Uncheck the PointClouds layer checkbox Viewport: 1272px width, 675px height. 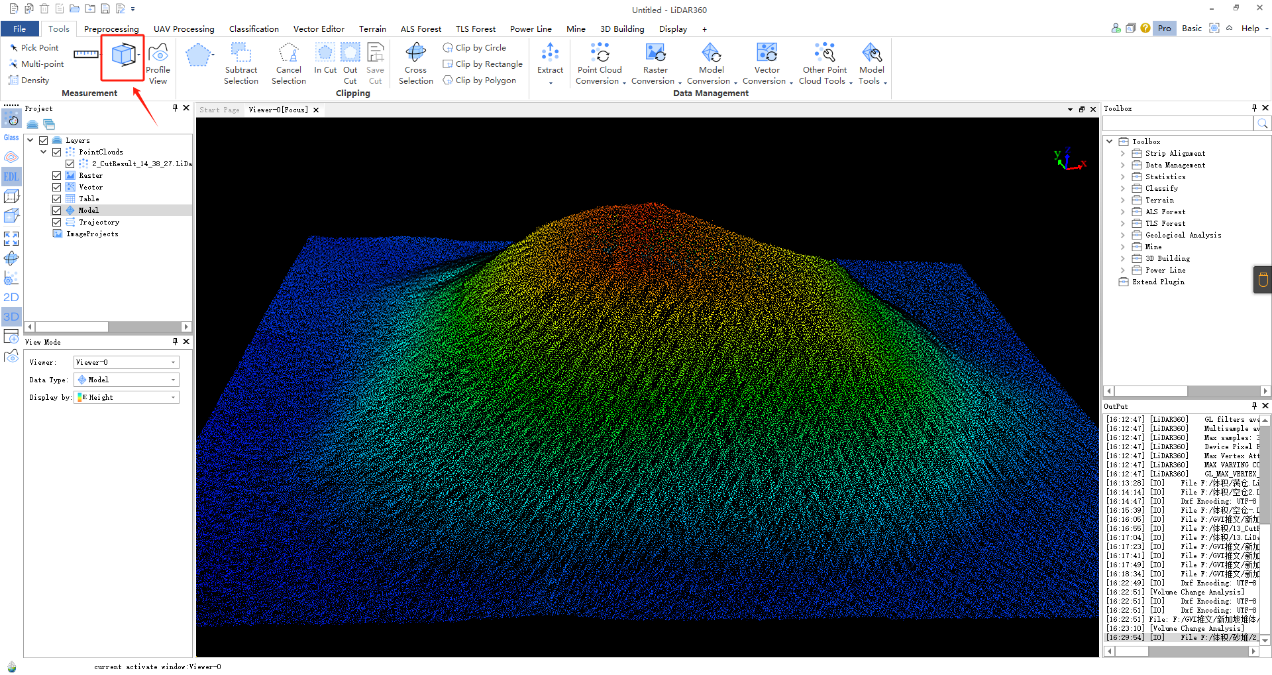pyautogui.click(x=56, y=152)
